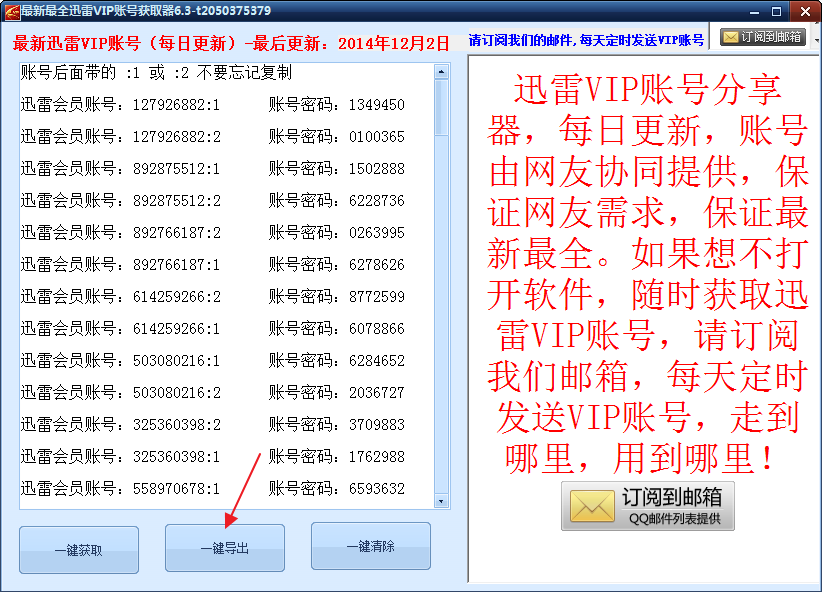This screenshot has height=592, width=822.
Task: Click 订阅到邮箱 button in top bar
Action: point(763,37)
